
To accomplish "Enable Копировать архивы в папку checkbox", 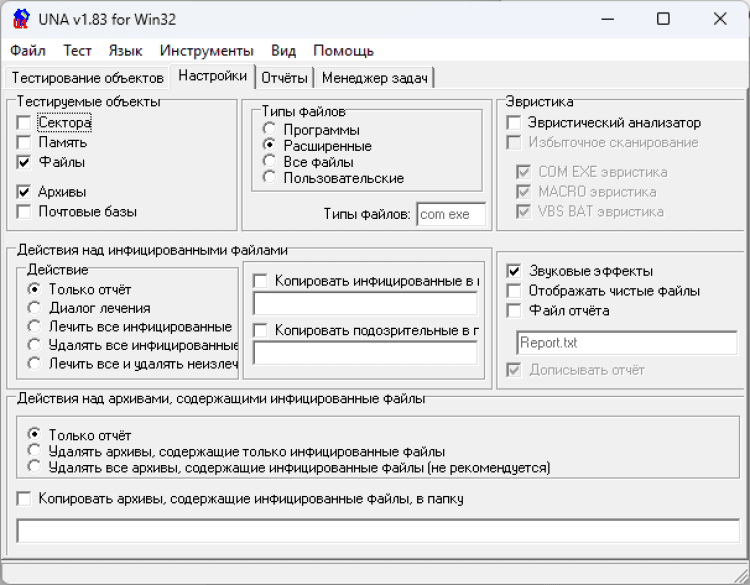I will 23,499.
